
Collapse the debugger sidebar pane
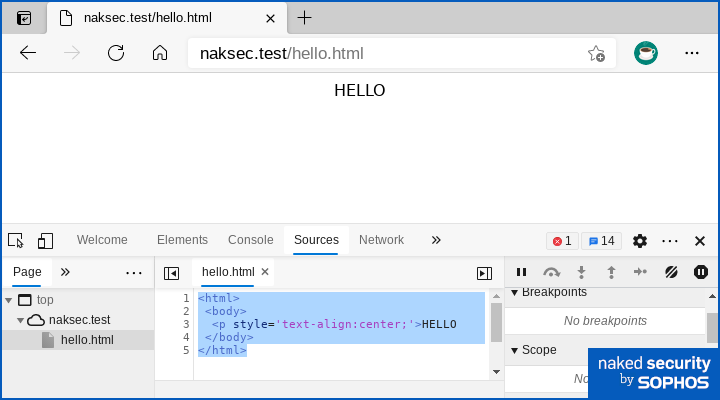coord(484,272)
